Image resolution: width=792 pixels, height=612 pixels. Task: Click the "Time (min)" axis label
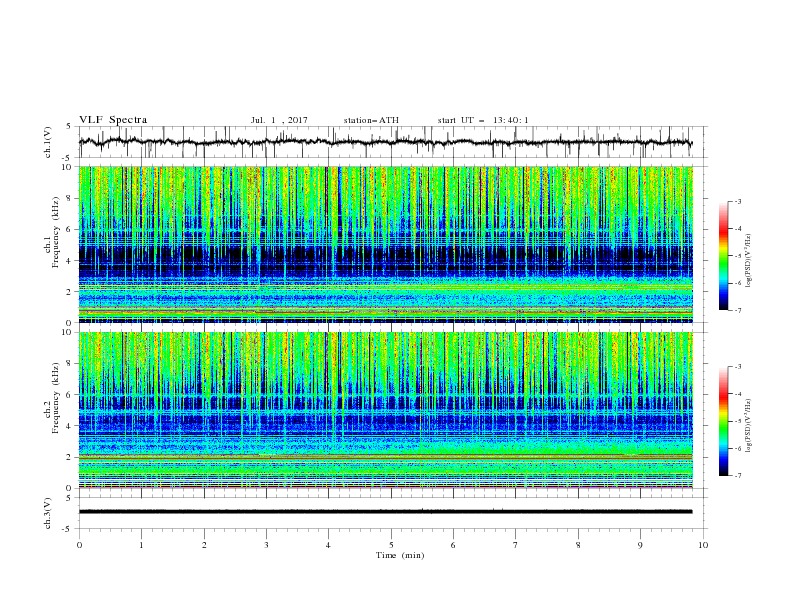[x=400, y=555]
